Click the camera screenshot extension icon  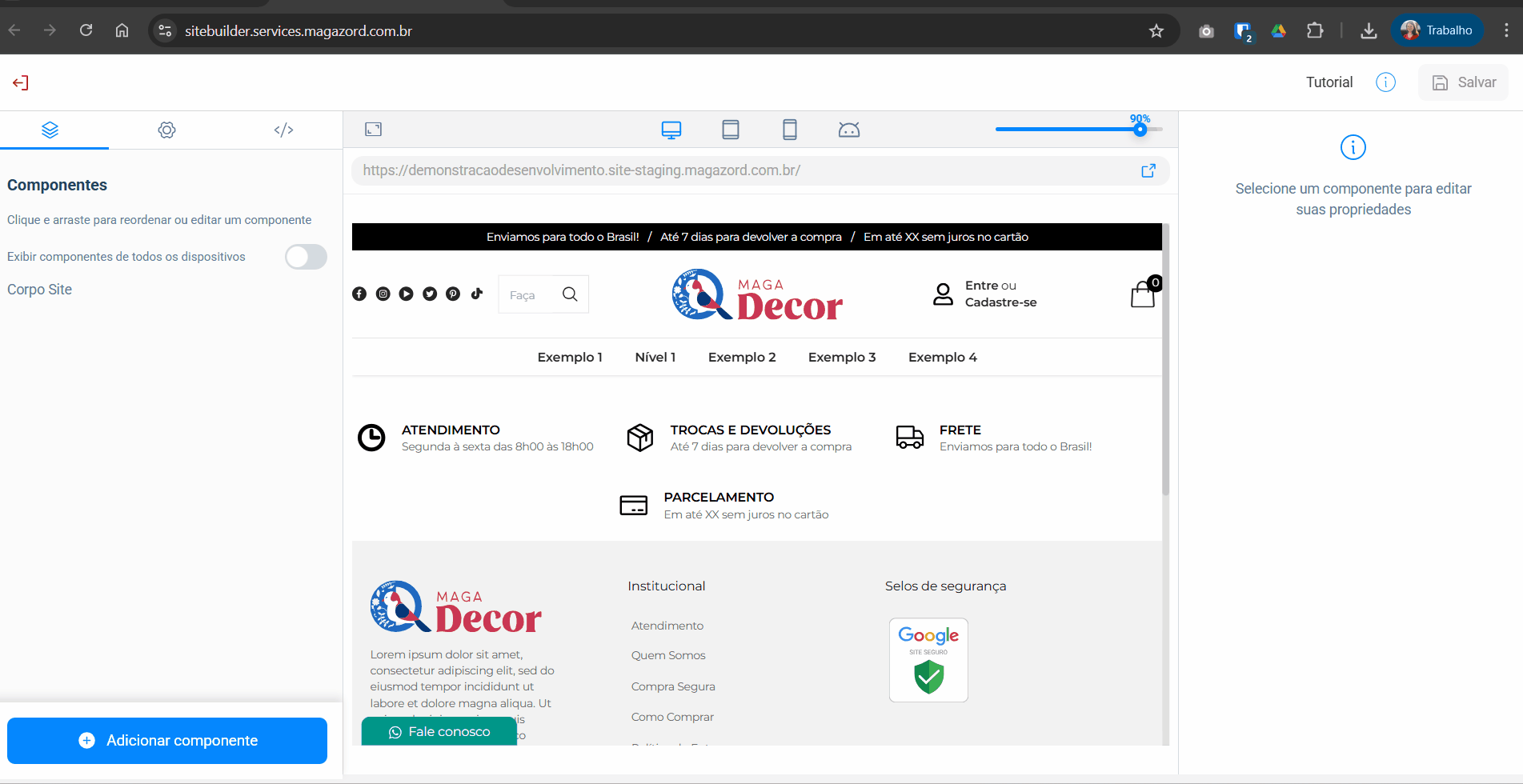point(1206,31)
